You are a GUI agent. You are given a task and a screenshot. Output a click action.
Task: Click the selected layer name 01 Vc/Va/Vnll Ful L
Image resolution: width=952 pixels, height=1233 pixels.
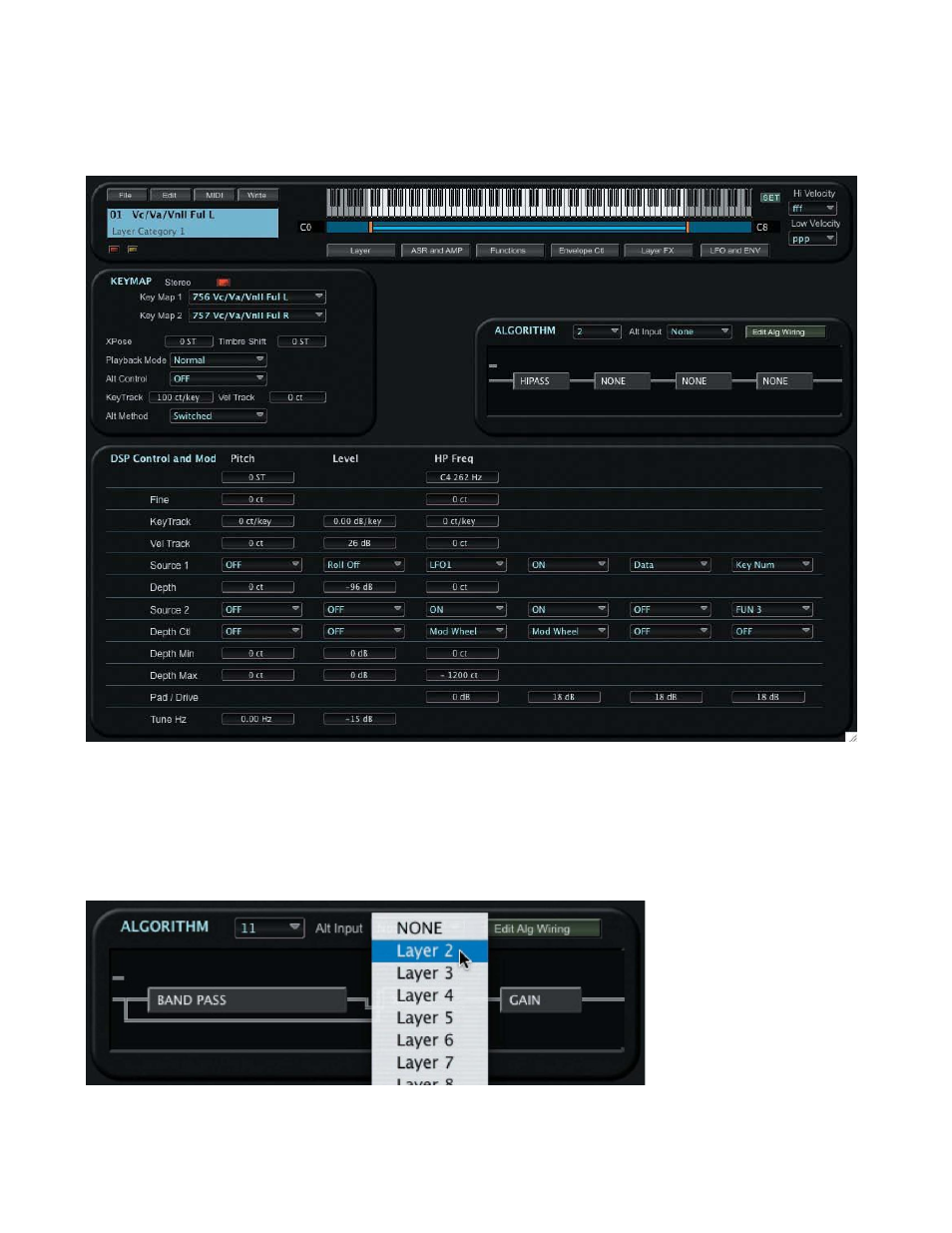193,215
